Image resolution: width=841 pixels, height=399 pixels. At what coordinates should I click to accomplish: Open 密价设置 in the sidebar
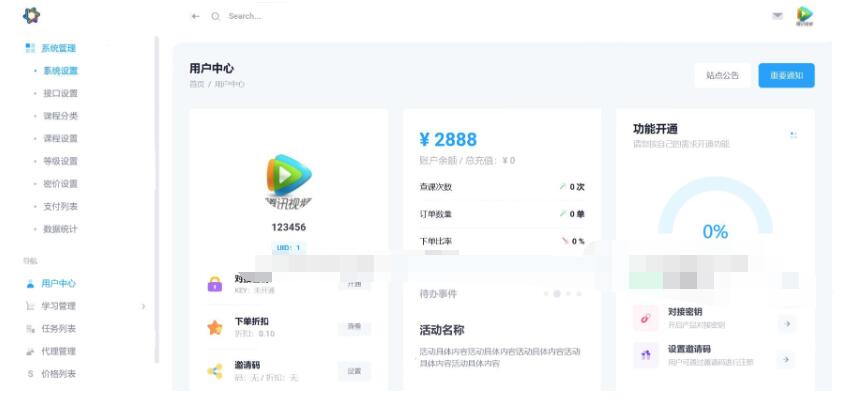[60, 183]
